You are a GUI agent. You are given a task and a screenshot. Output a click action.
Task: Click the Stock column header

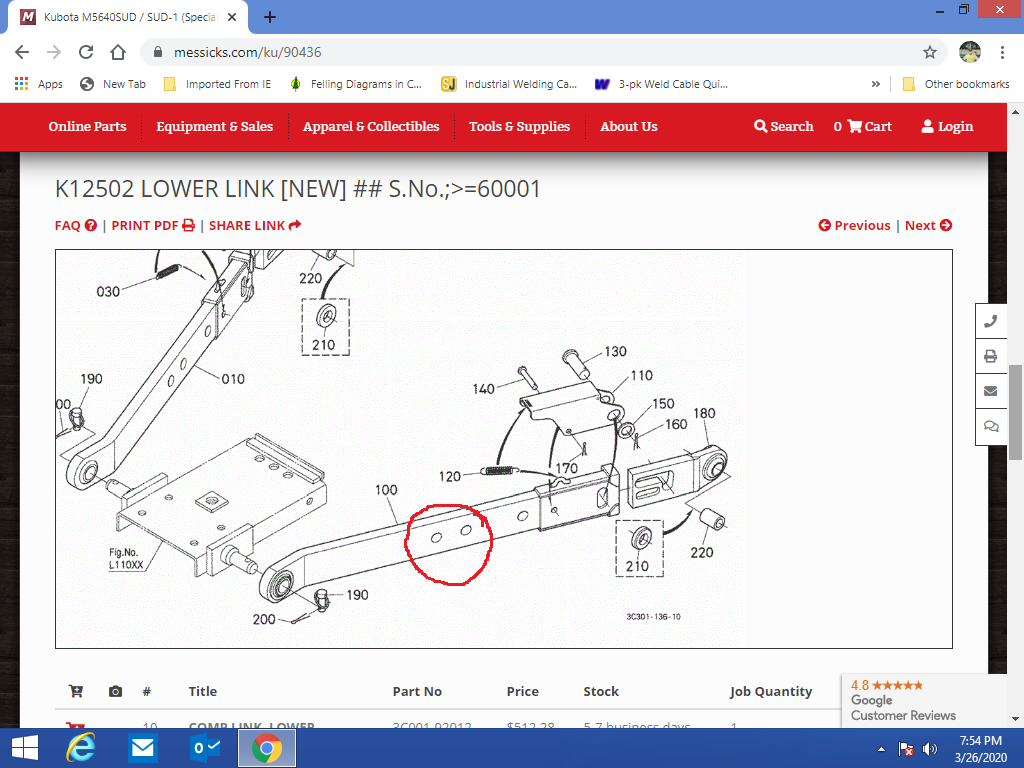(x=601, y=691)
